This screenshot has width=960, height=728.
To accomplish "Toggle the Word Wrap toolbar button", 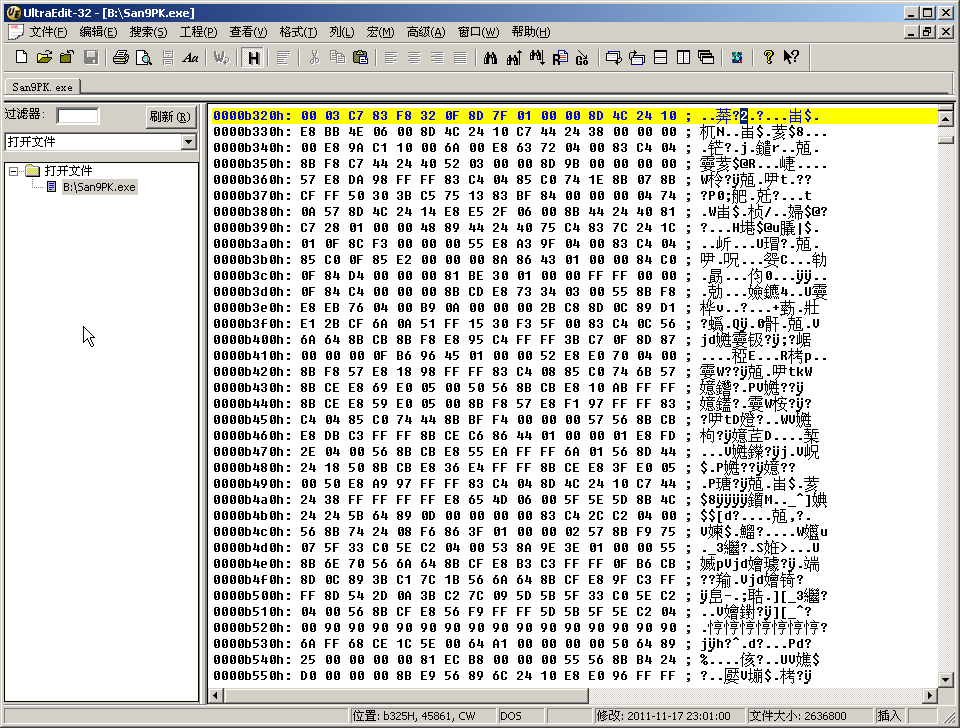I will (x=221, y=57).
